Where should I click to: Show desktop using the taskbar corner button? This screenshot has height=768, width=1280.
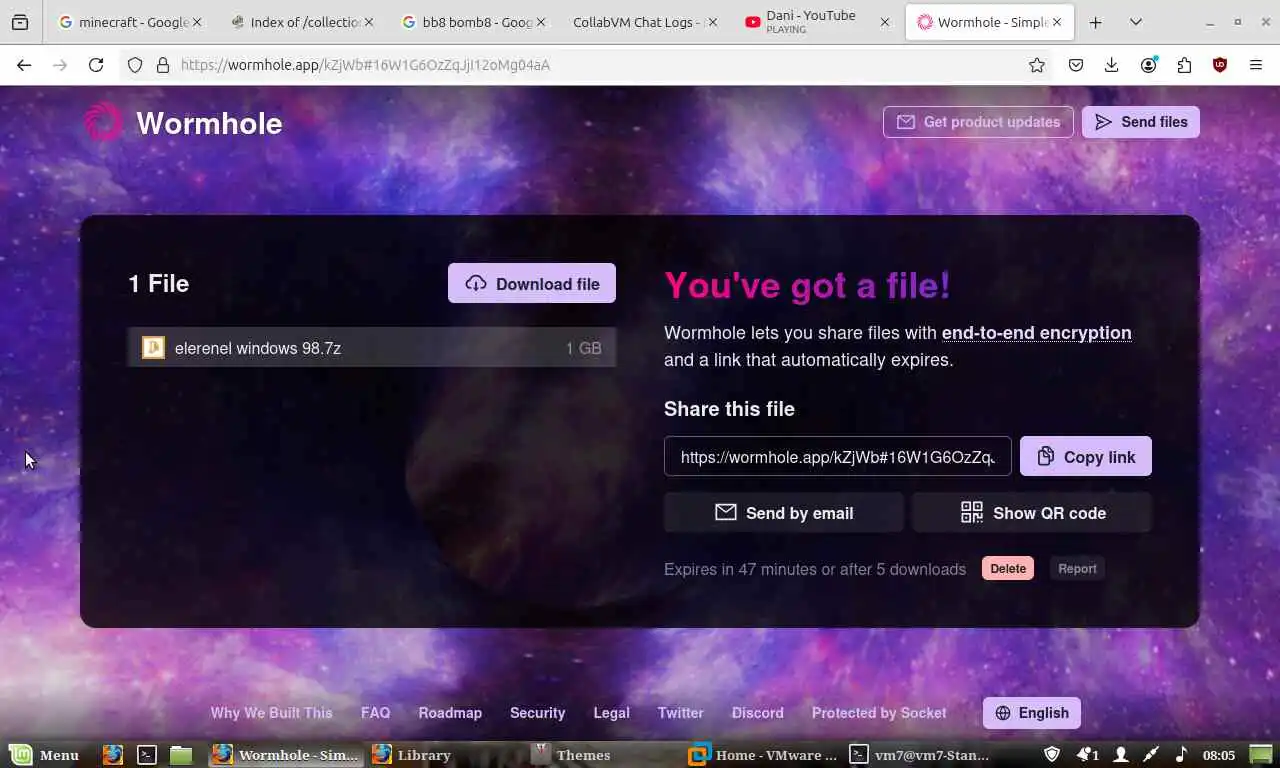pyautogui.click(x=1260, y=755)
